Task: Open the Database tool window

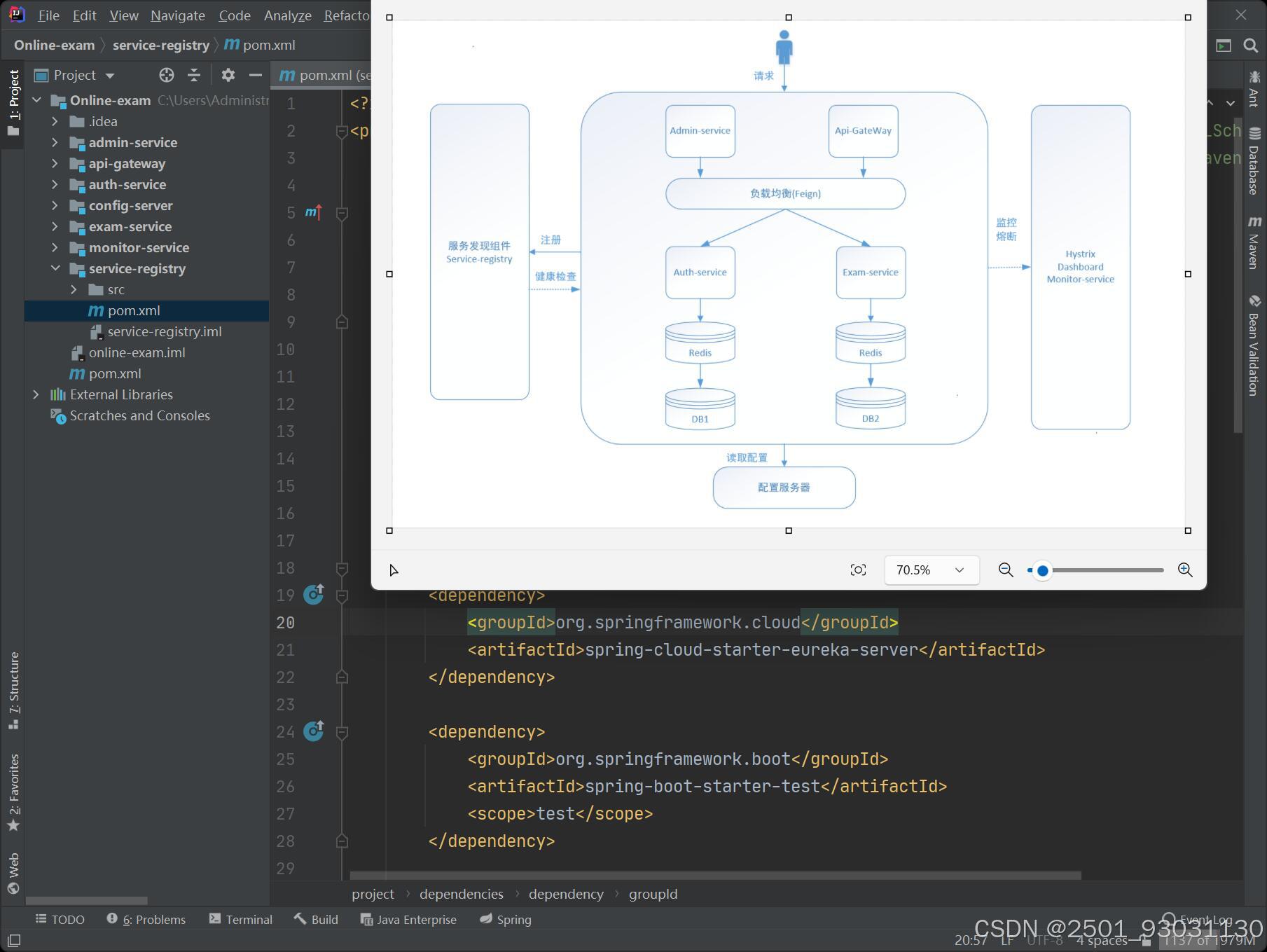Action: [x=1254, y=160]
